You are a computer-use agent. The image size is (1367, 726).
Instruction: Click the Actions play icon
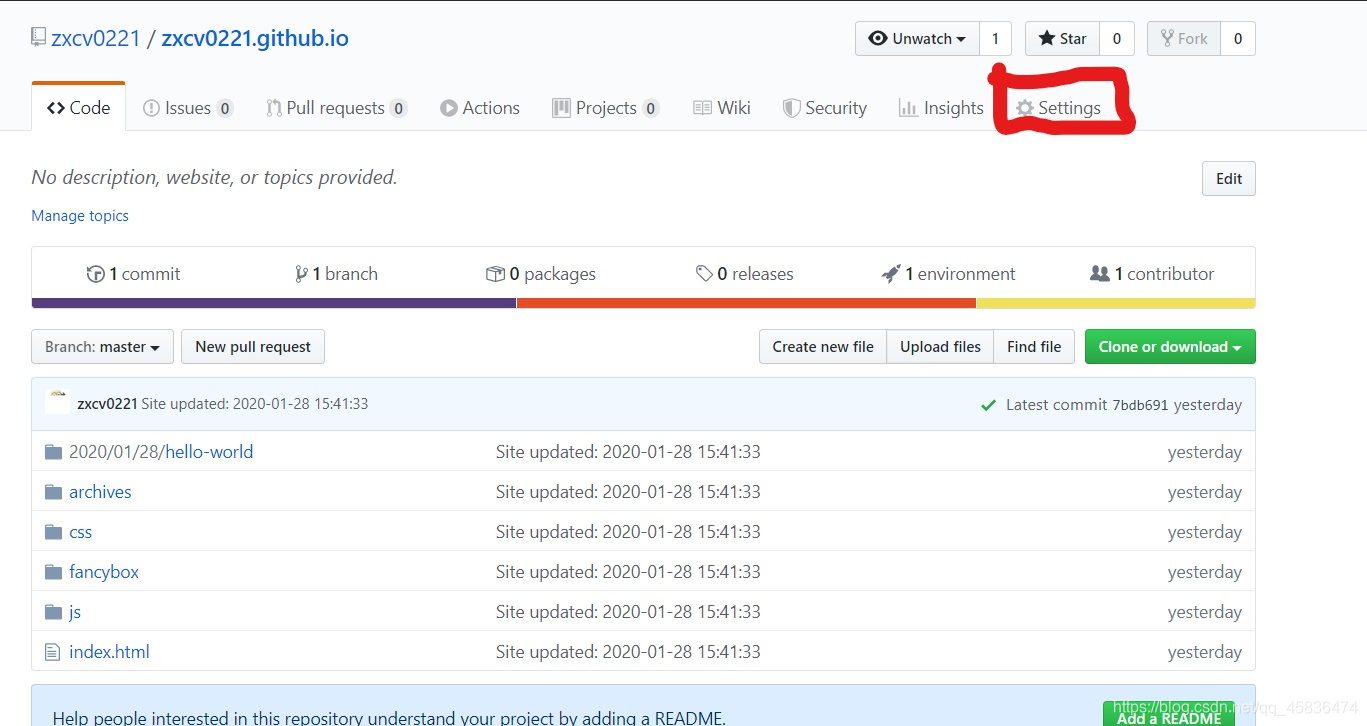click(449, 108)
